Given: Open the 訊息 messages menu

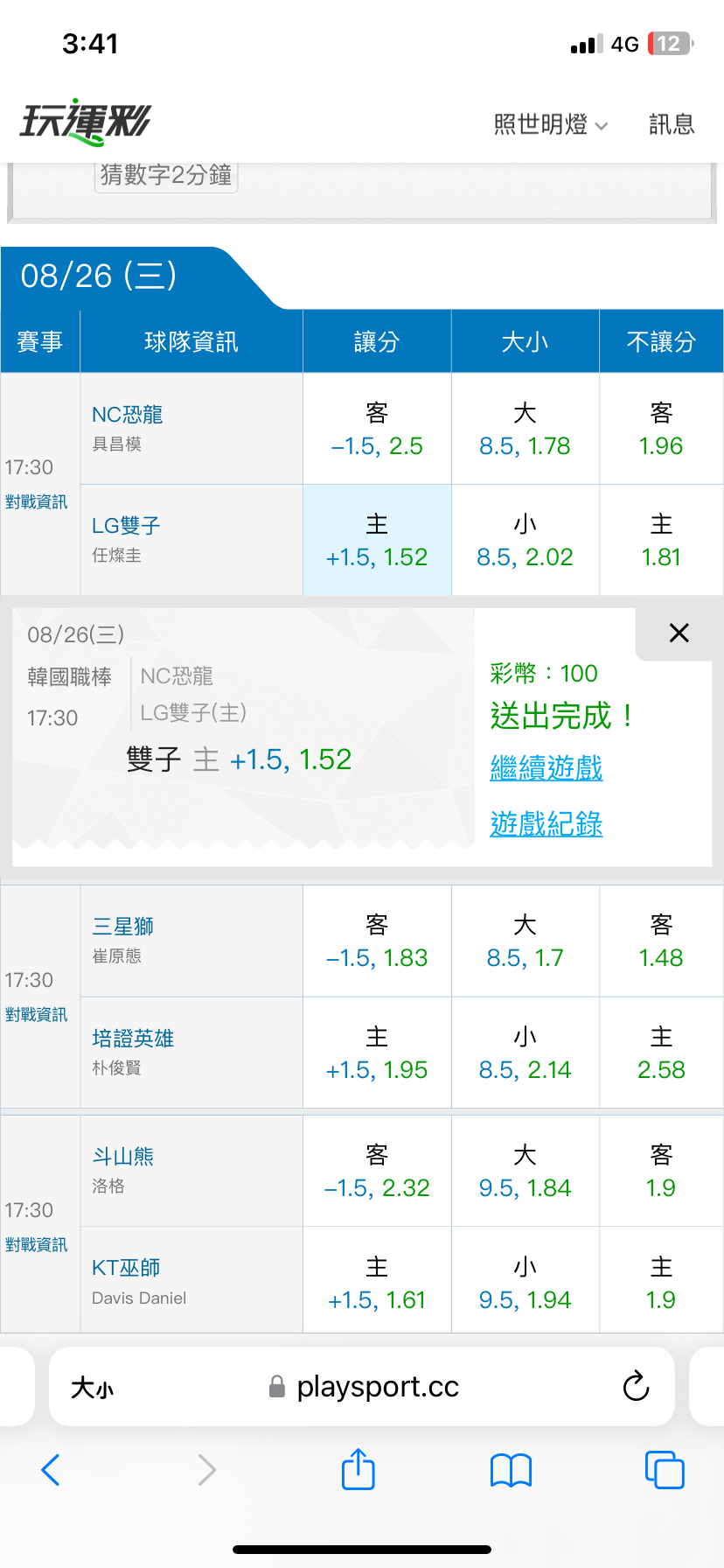Looking at the screenshot, I should [x=672, y=125].
